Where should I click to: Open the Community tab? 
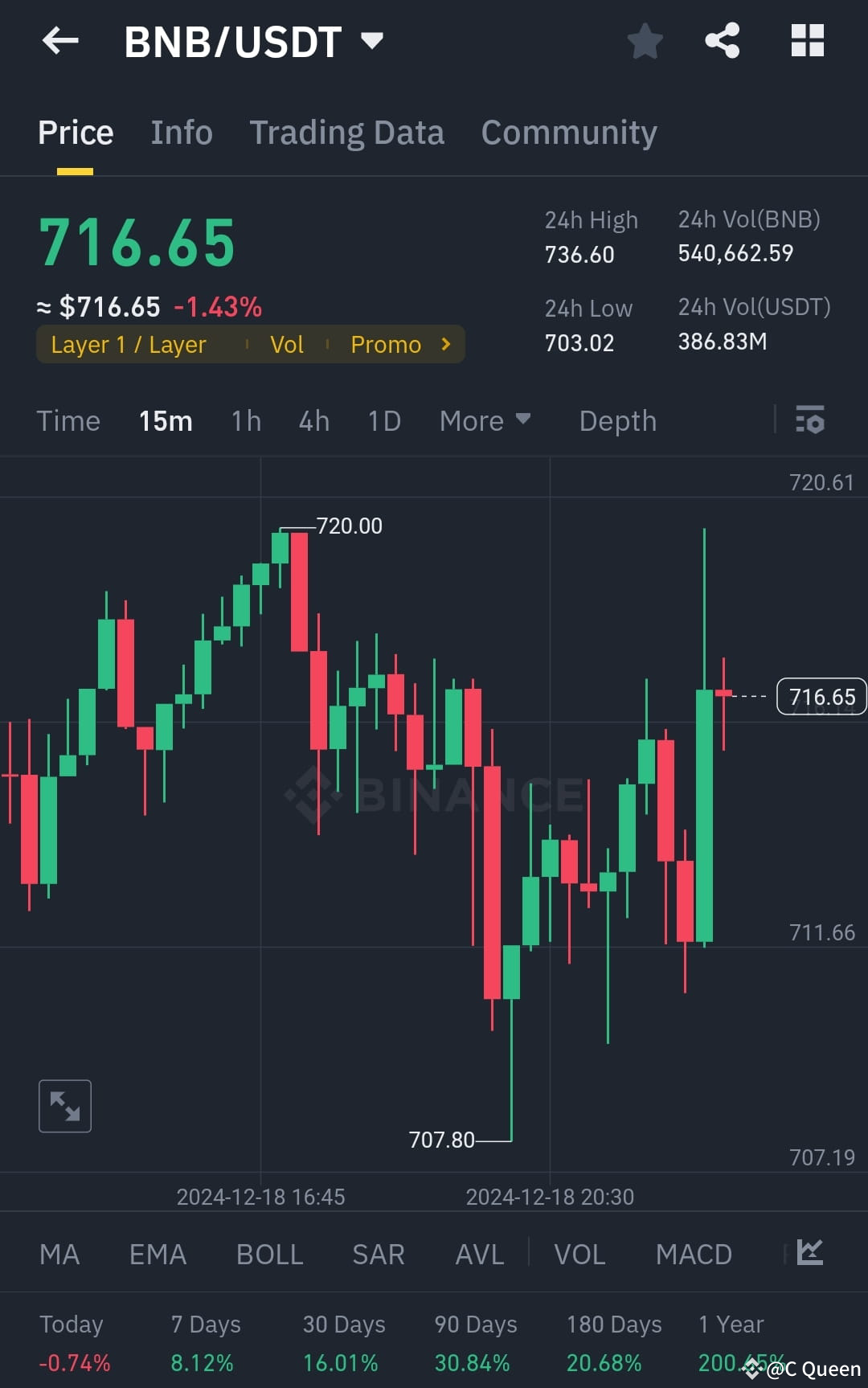pyautogui.click(x=569, y=131)
